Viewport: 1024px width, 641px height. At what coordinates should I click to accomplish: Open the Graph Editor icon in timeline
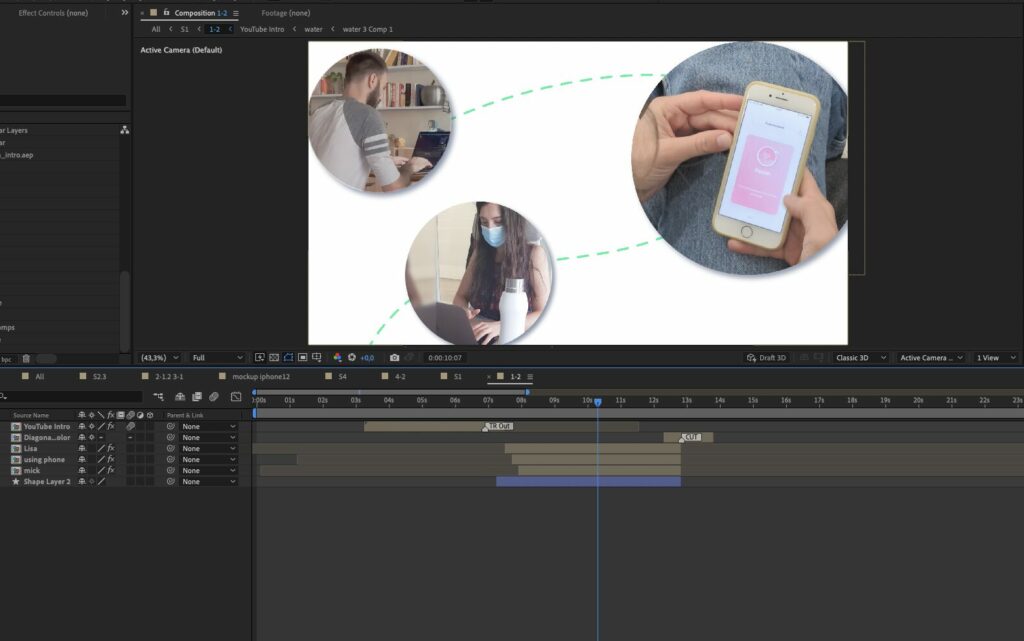tap(236, 397)
